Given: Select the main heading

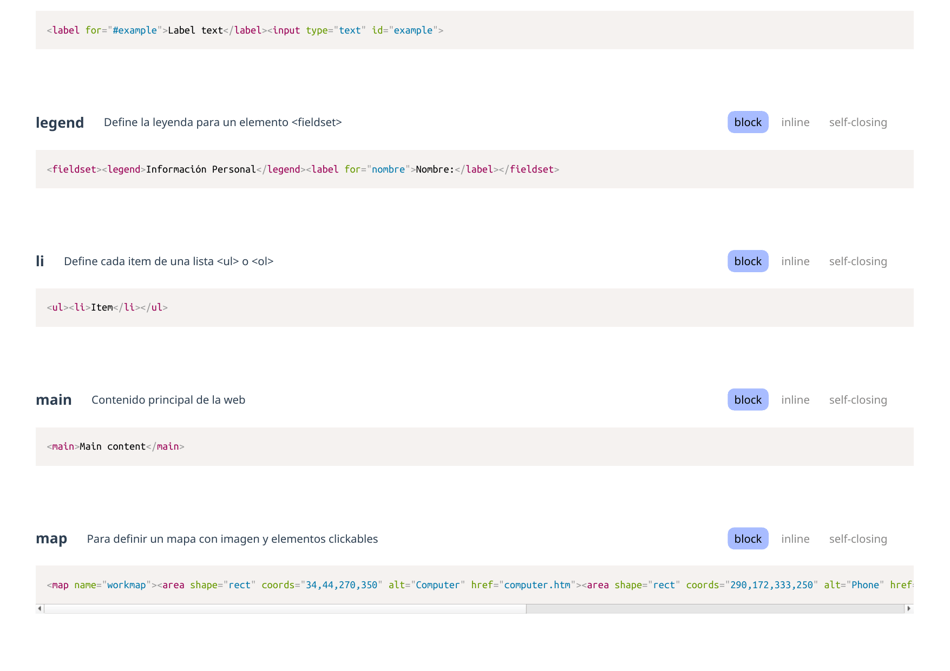Looking at the screenshot, I should 54,399.
